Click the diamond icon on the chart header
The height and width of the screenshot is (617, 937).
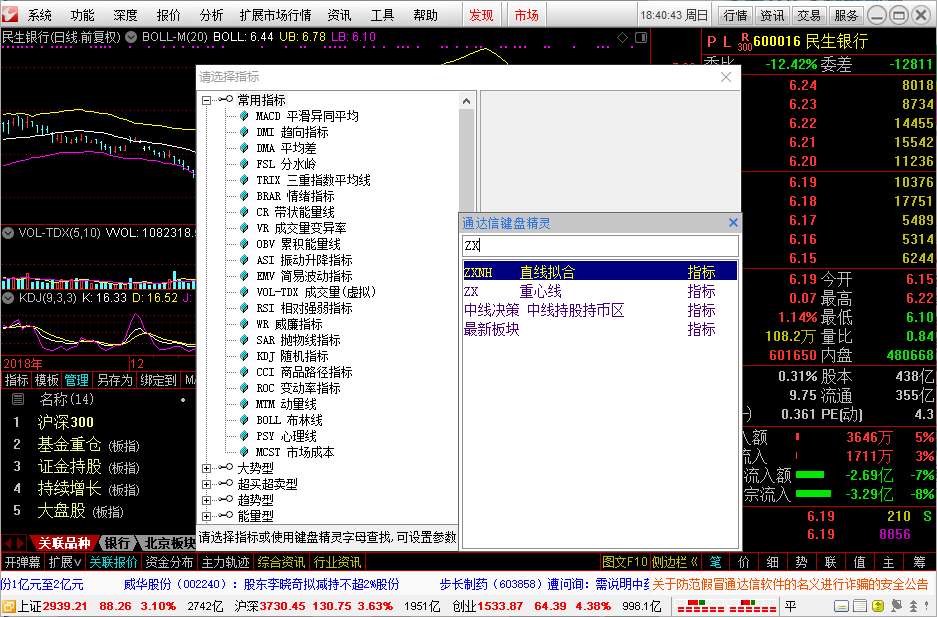623,38
